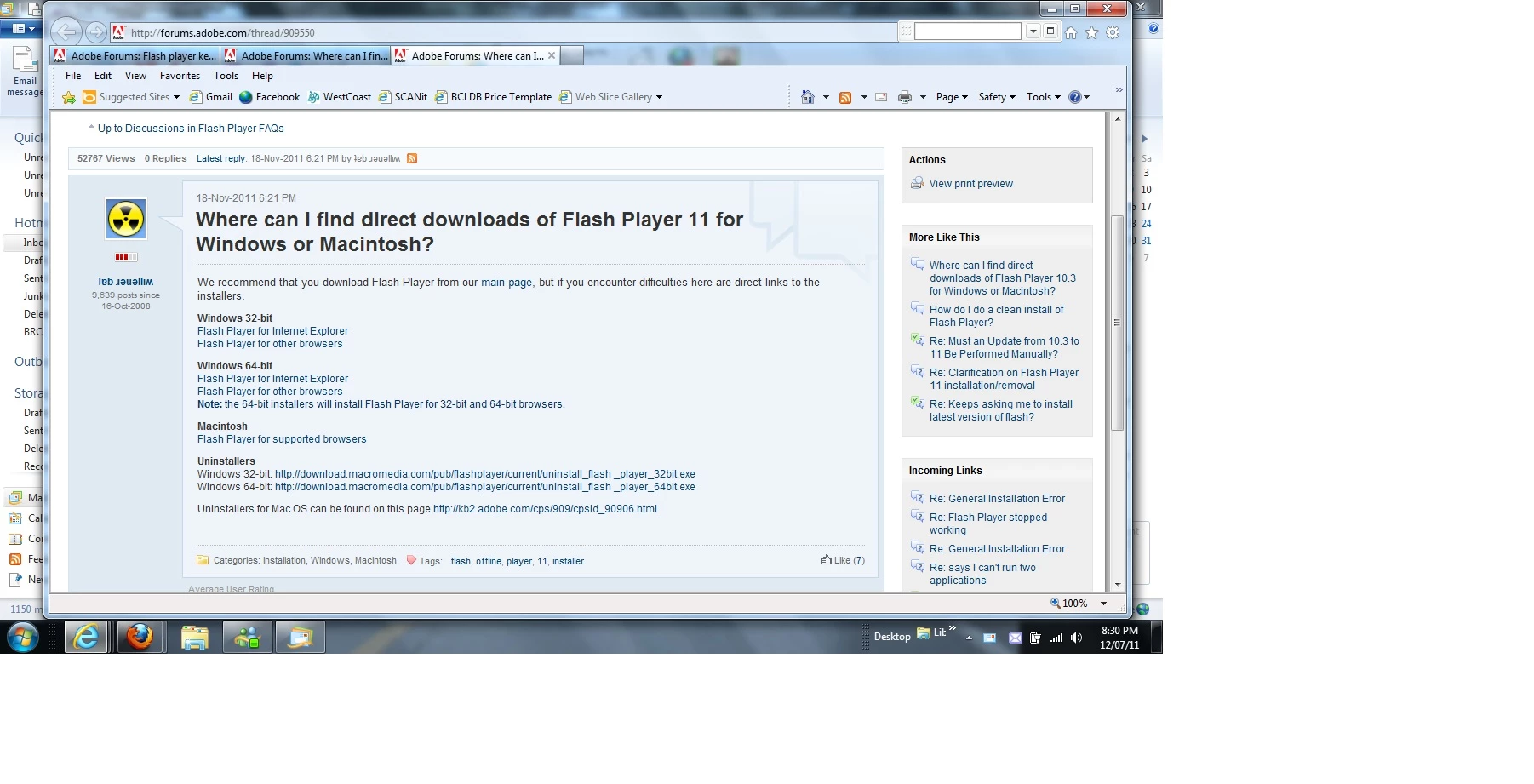Click the Like thumbs-up icon
The image size is (1534, 784).
[x=826, y=560]
